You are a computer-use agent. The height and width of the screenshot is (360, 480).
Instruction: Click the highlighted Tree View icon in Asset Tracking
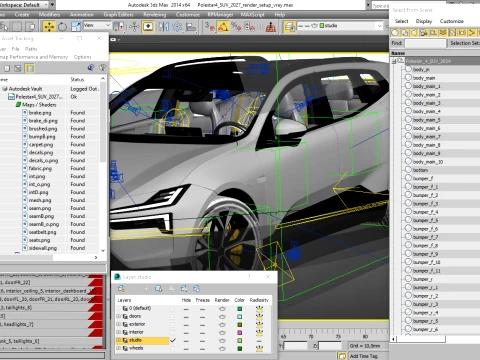click(x=30, y=68)
